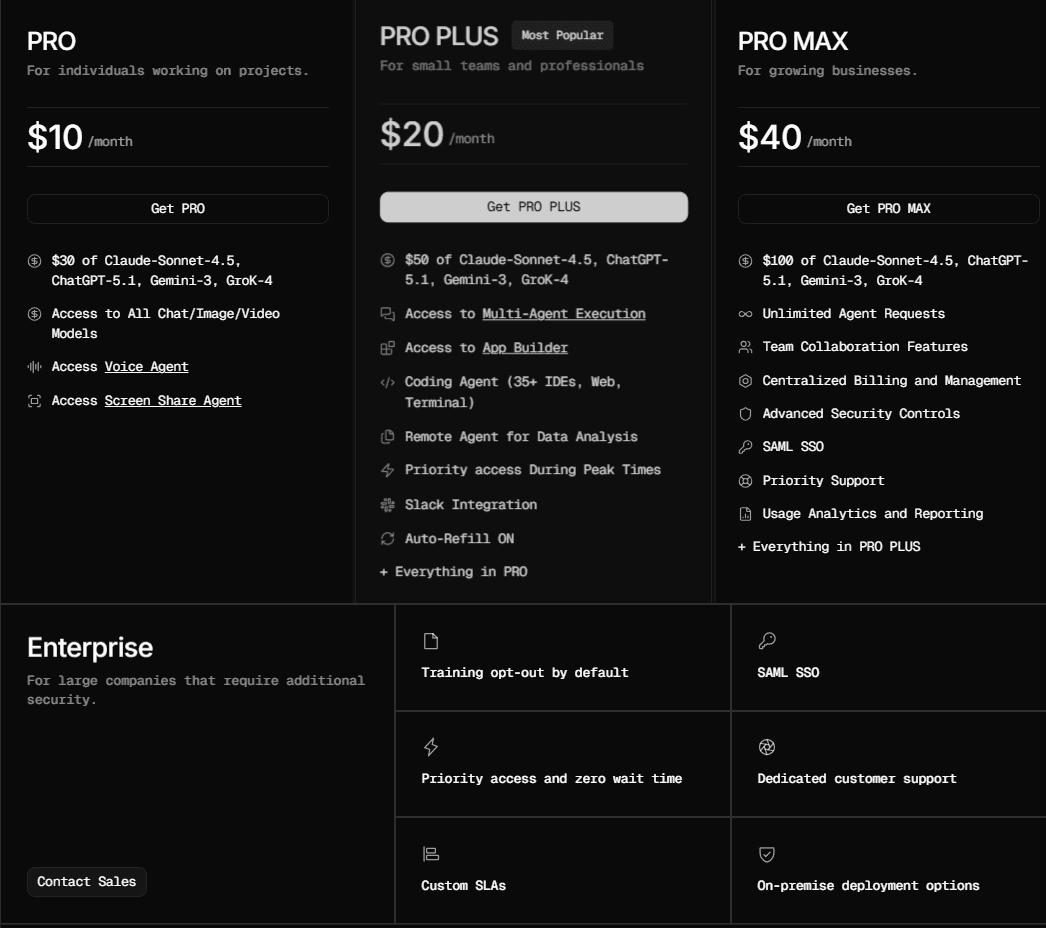Click the Screen Share Agent icon
Image resolution: width=1046 pixels, height=928 pixels.
pos(32,400)
